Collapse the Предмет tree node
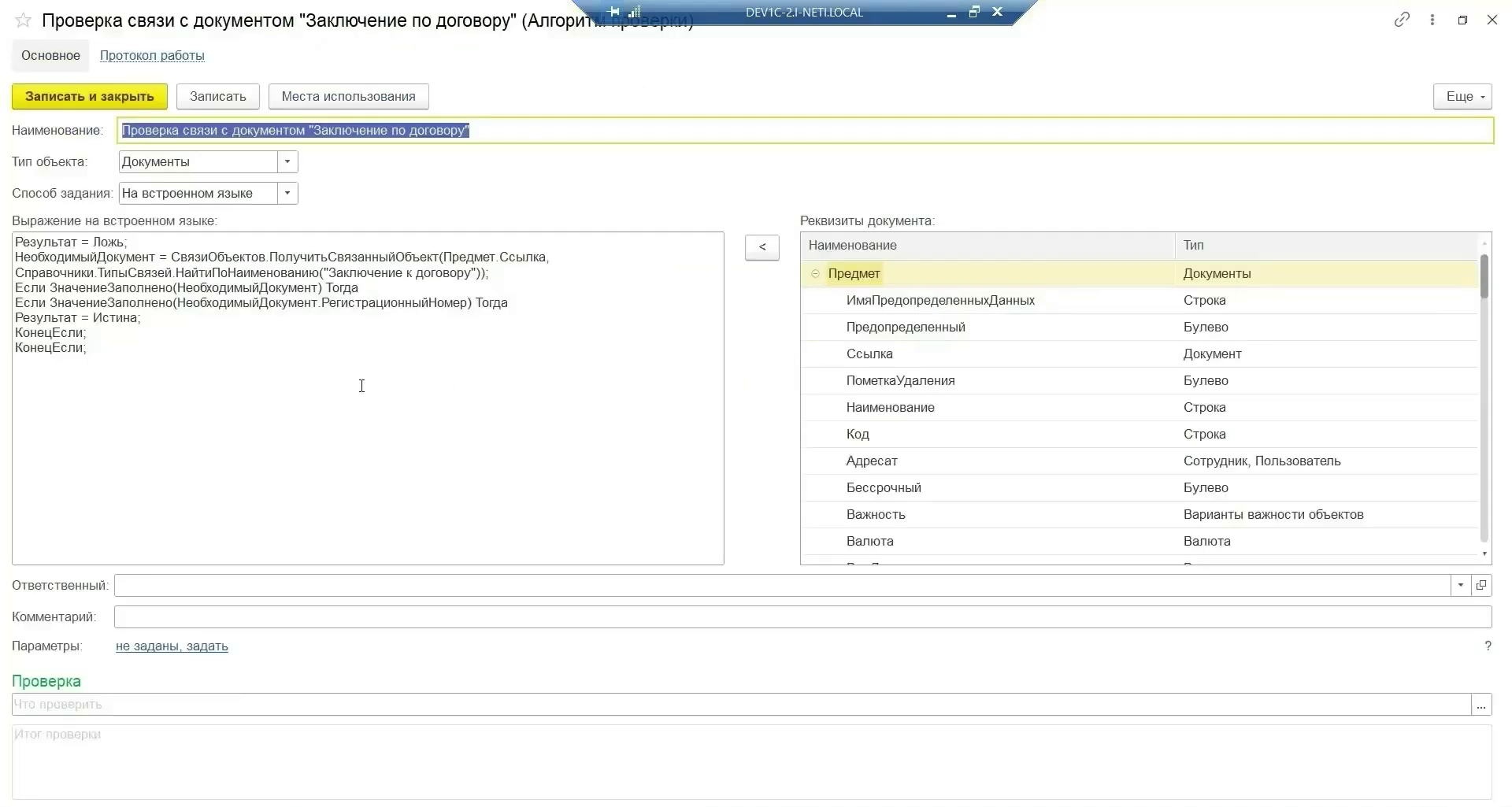Viewport: 1512px width, 807px height. (815, 274)
